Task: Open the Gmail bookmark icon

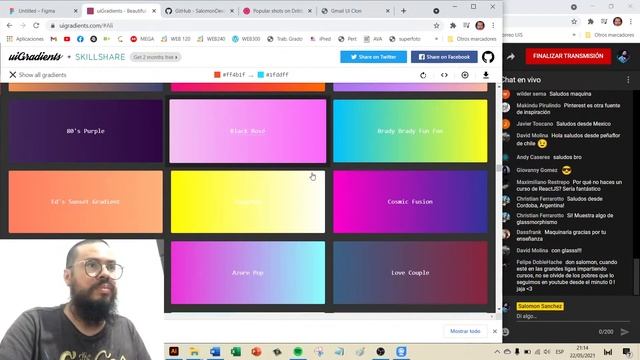Action: [53, 39]
